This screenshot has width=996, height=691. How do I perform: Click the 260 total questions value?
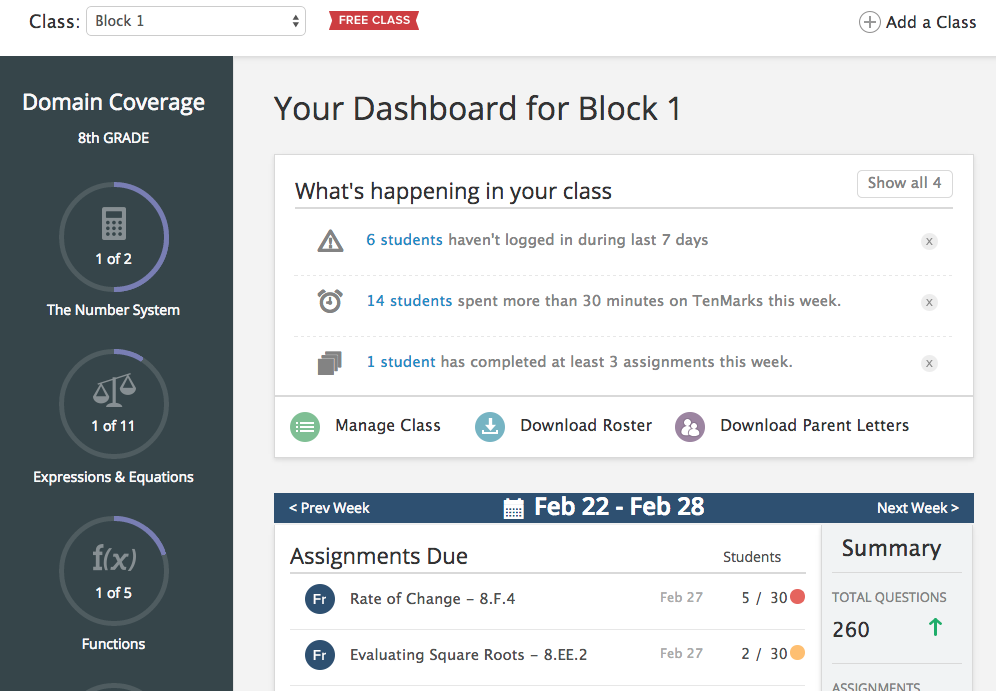(x=851, y=629)
